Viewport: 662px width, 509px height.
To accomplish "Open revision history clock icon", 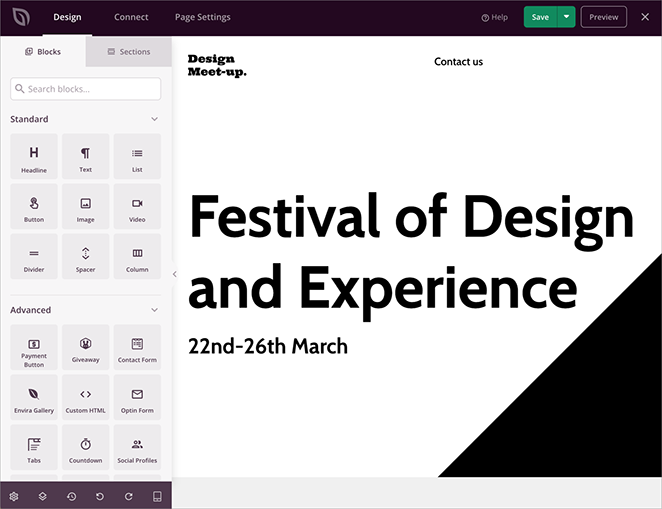I will click(71, 496).
